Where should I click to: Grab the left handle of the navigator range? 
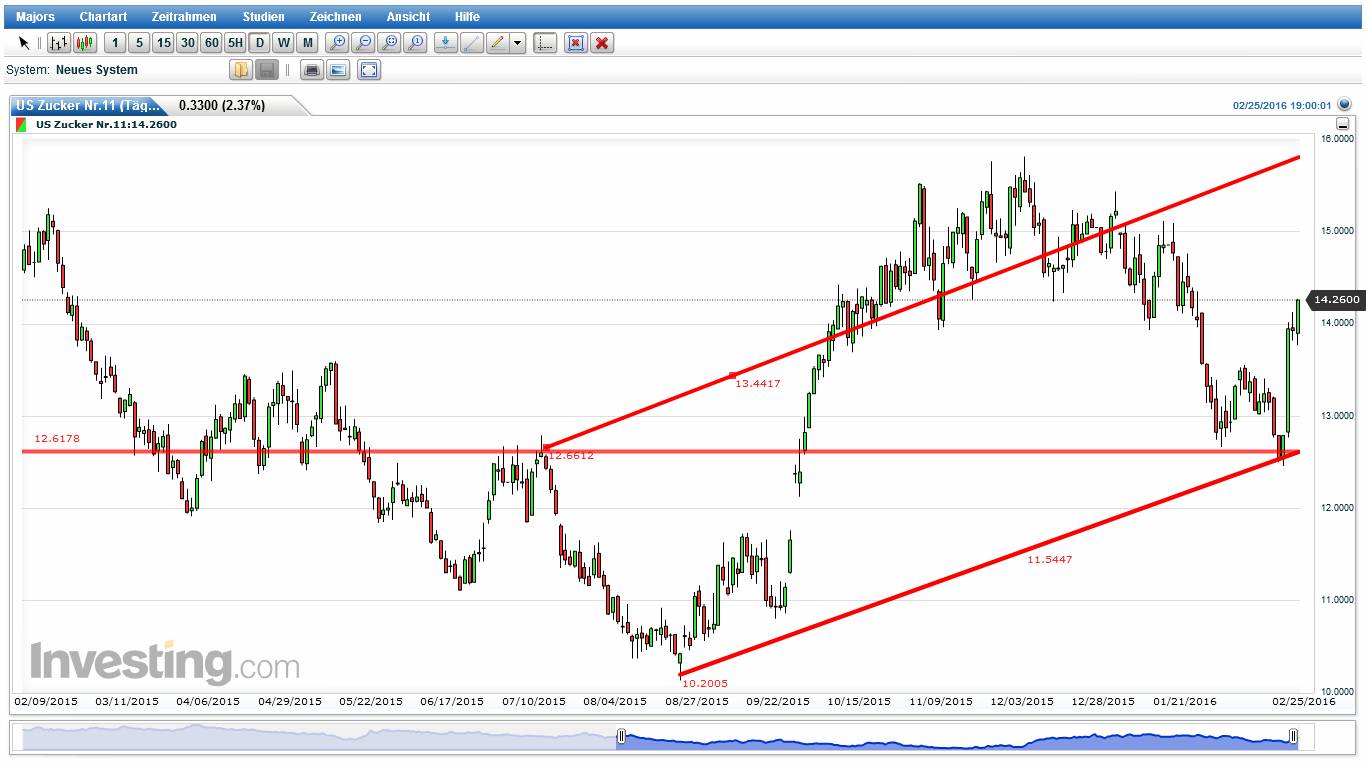click(621, 737)
